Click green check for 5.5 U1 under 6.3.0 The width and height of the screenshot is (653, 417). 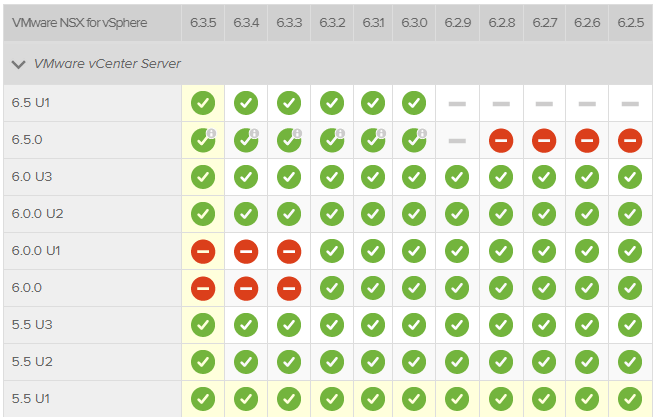pyautogui.click(x=415, y=398)
